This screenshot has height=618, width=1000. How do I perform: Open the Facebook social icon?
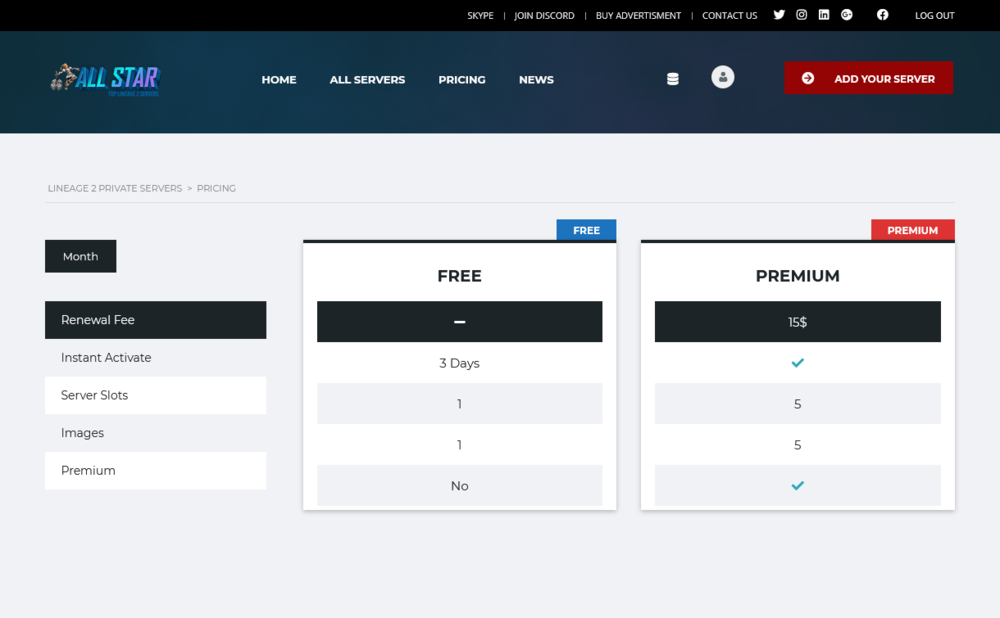(882, 15)
